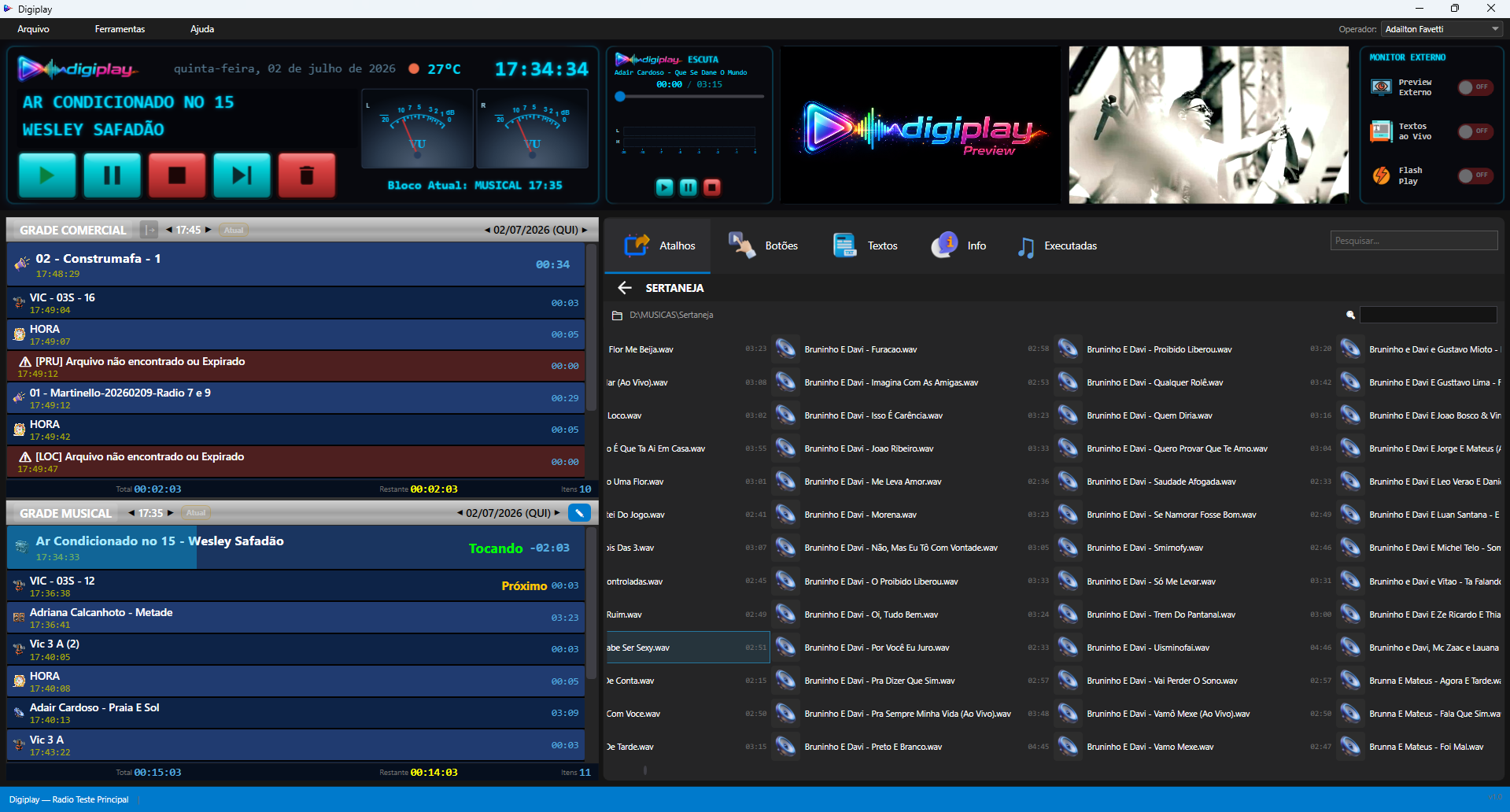Click audio icon for Bruninho E Davi - Furacao.wav

(x=785, y=349)
